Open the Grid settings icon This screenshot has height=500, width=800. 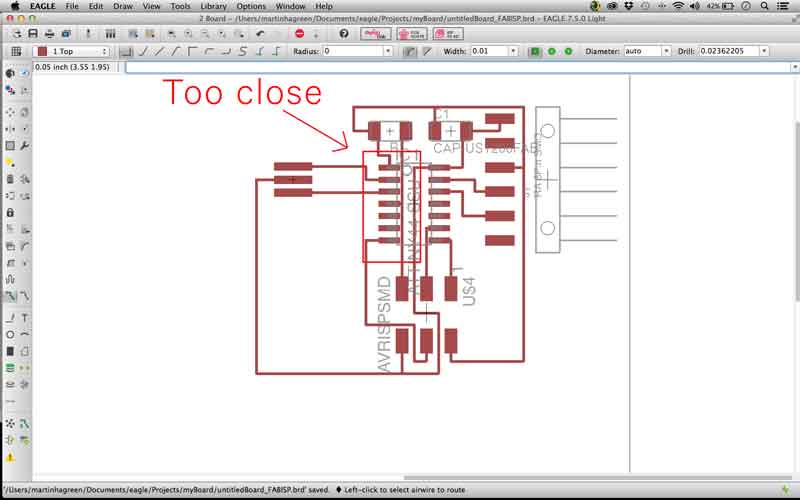(x=16, y=52)
